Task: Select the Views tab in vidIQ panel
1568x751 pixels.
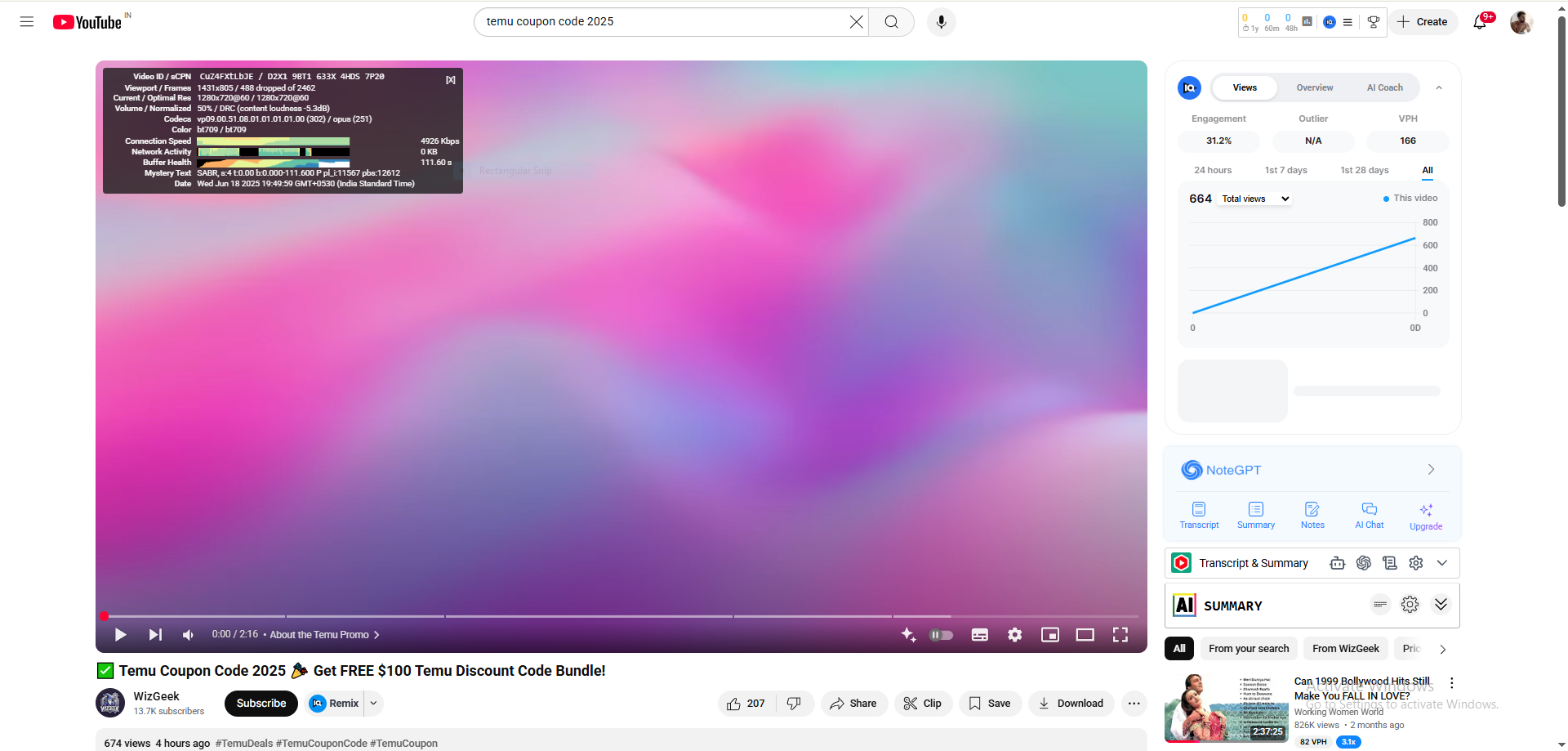Action: [x=1245, y=87]
